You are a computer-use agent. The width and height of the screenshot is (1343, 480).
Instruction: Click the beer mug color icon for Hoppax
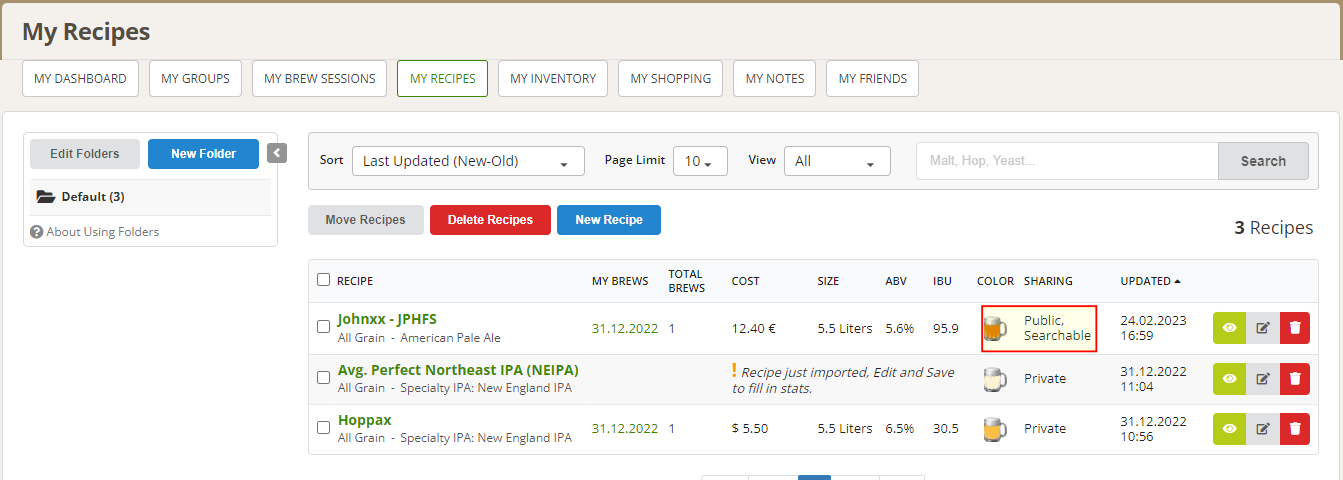pyautogui.click(x=993, y=429)
